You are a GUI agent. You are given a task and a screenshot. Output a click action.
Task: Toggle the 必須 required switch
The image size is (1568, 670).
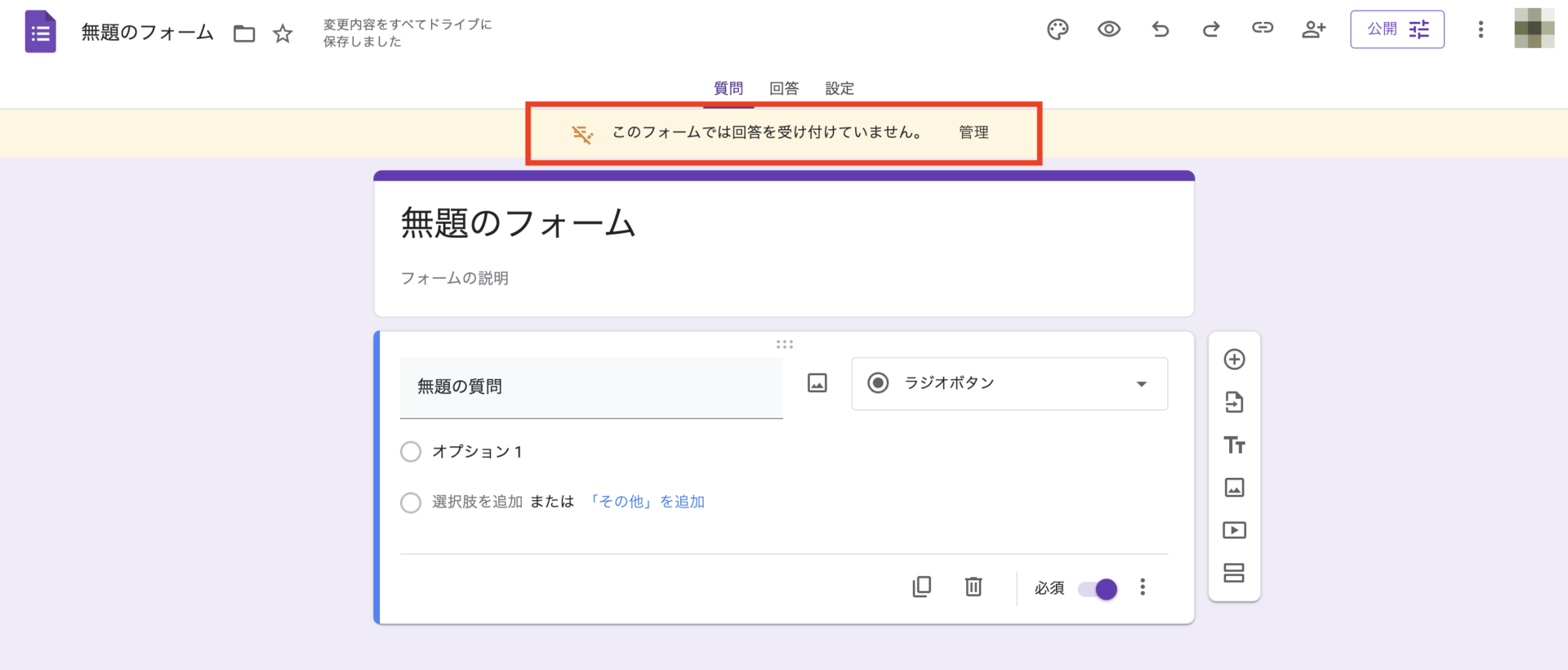(1098, 589)
